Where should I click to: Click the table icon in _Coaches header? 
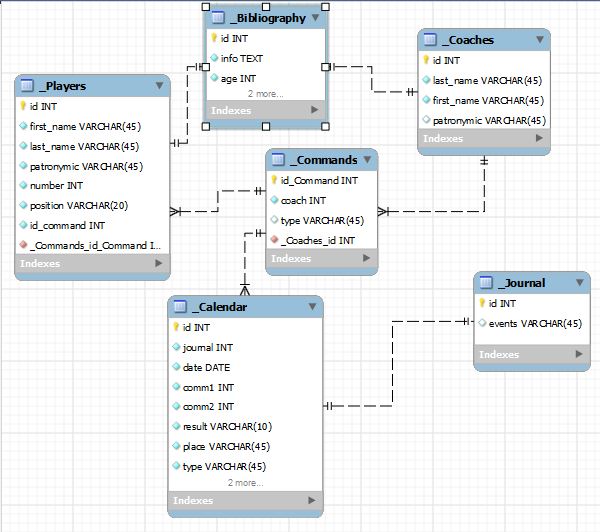(430, 39)
